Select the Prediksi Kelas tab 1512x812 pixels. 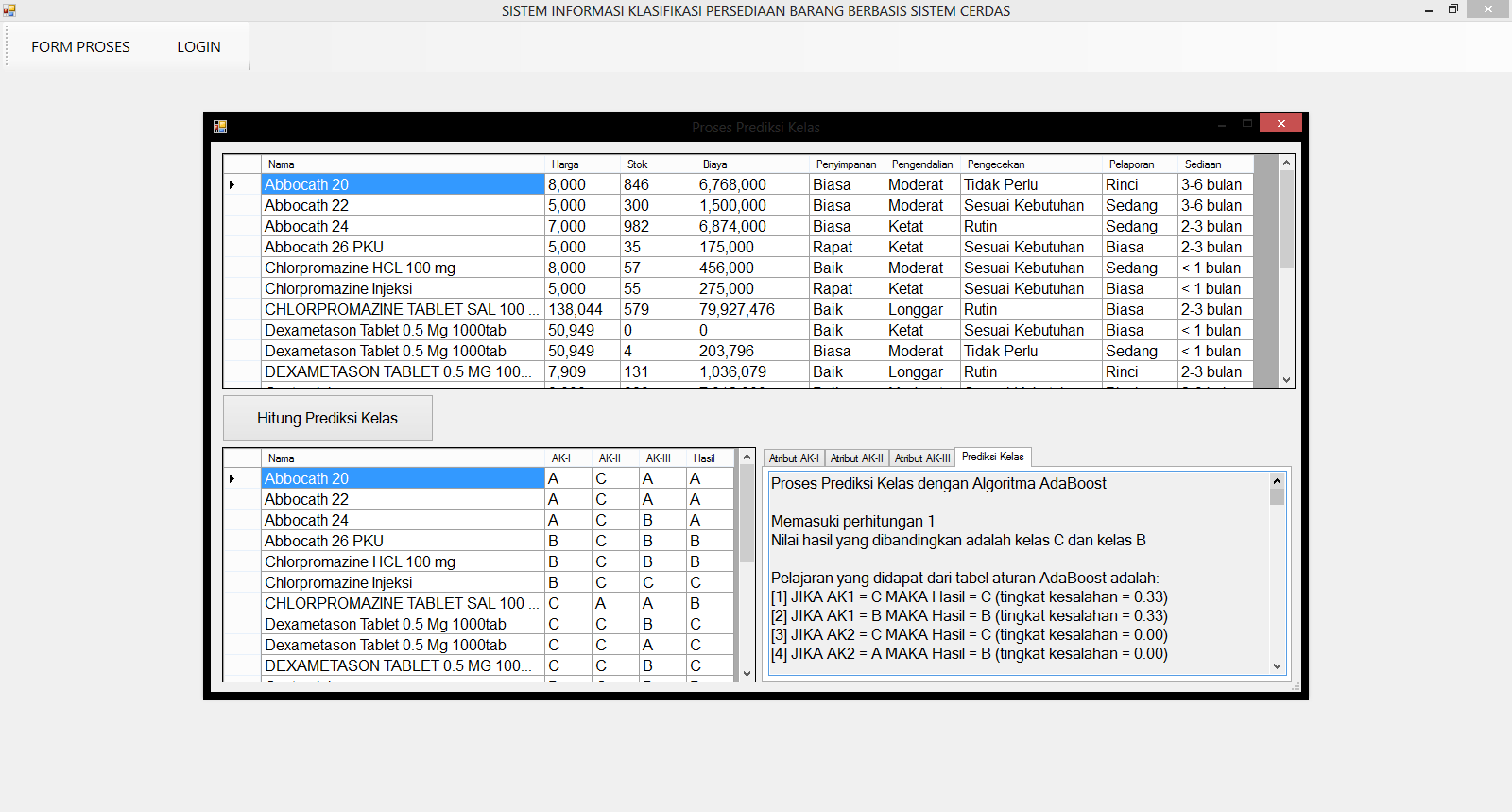[992, 457]
